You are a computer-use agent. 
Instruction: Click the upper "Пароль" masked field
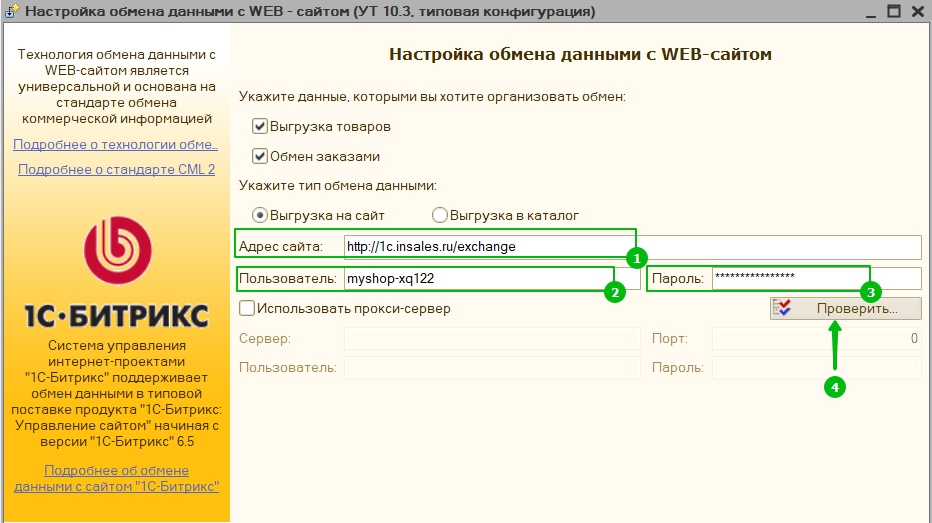[x=817, y=279]
